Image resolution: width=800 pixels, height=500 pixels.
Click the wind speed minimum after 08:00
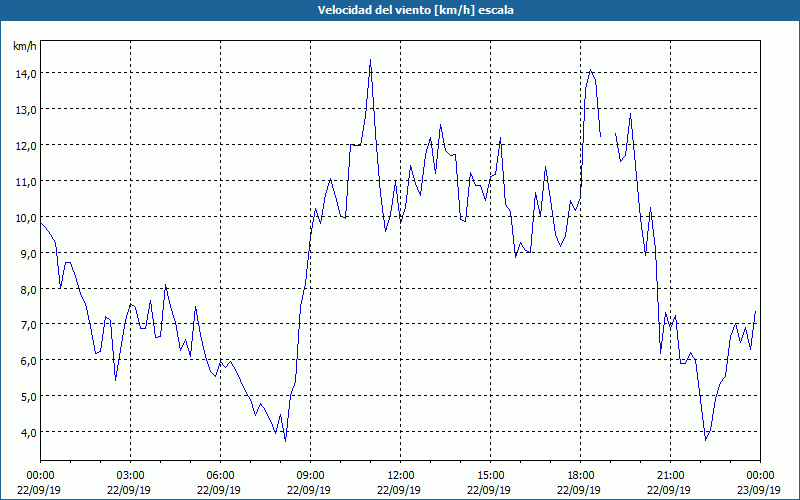click(x=285, y=440)
